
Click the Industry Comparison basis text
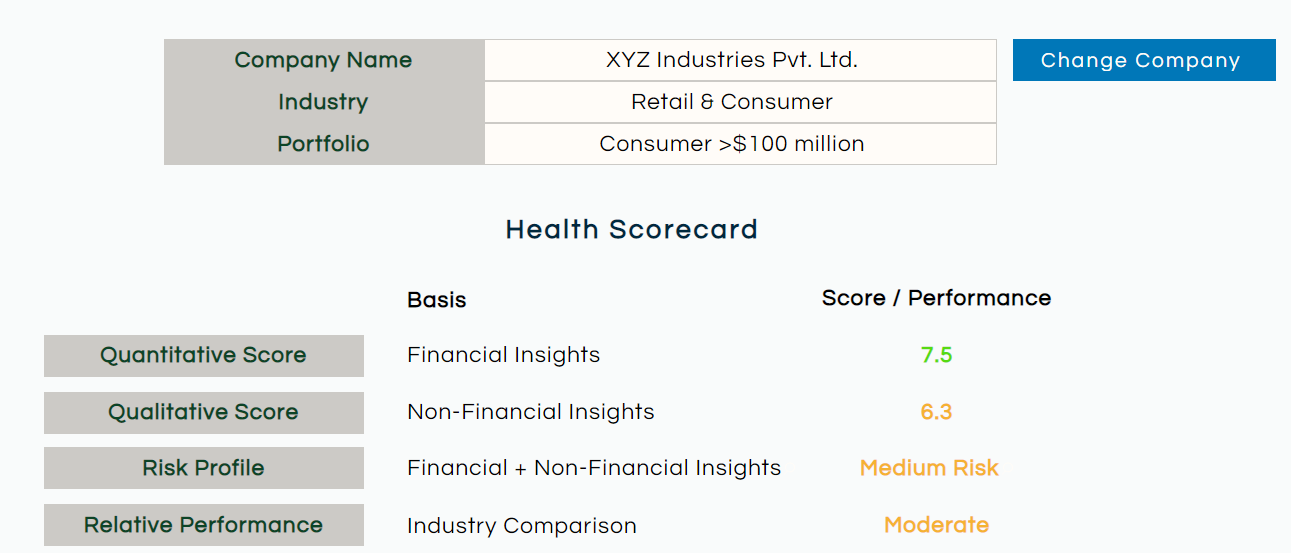click(522, 526)
